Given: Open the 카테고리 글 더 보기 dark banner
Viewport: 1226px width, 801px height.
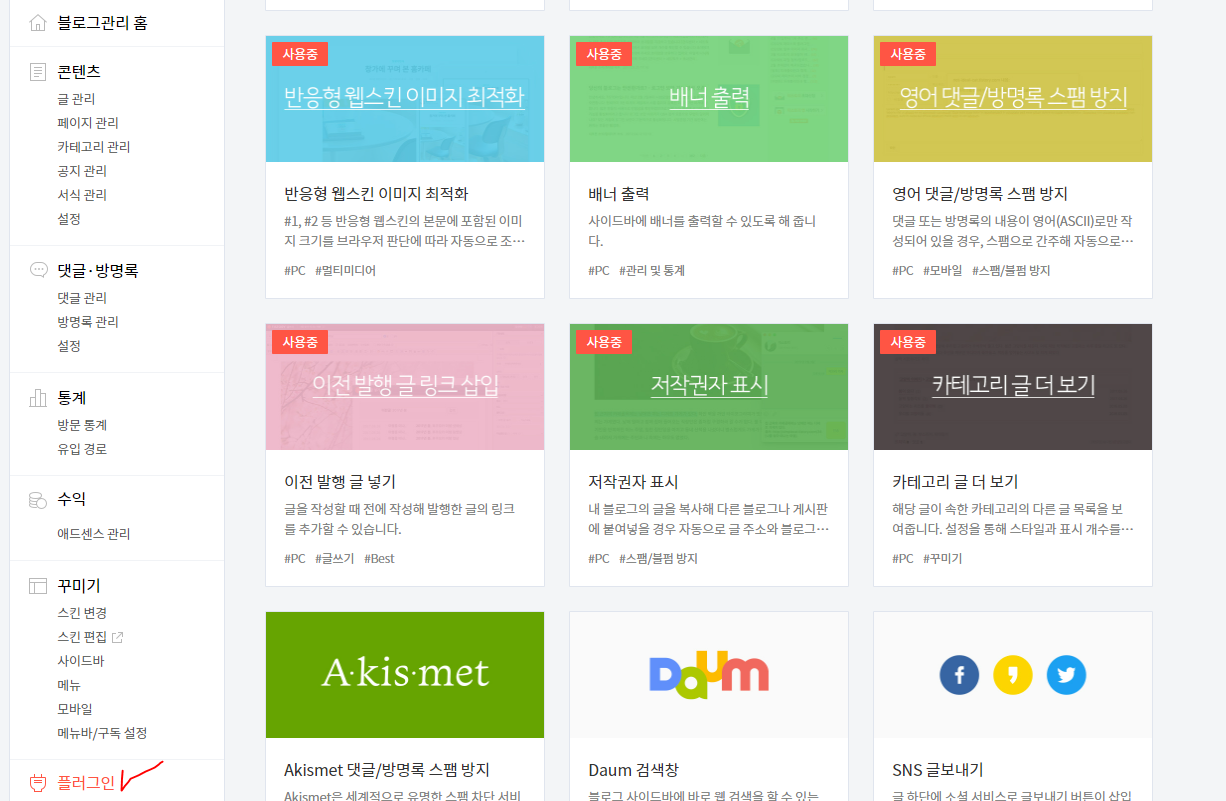Looking at the screenshot, I should (1013, 387).
